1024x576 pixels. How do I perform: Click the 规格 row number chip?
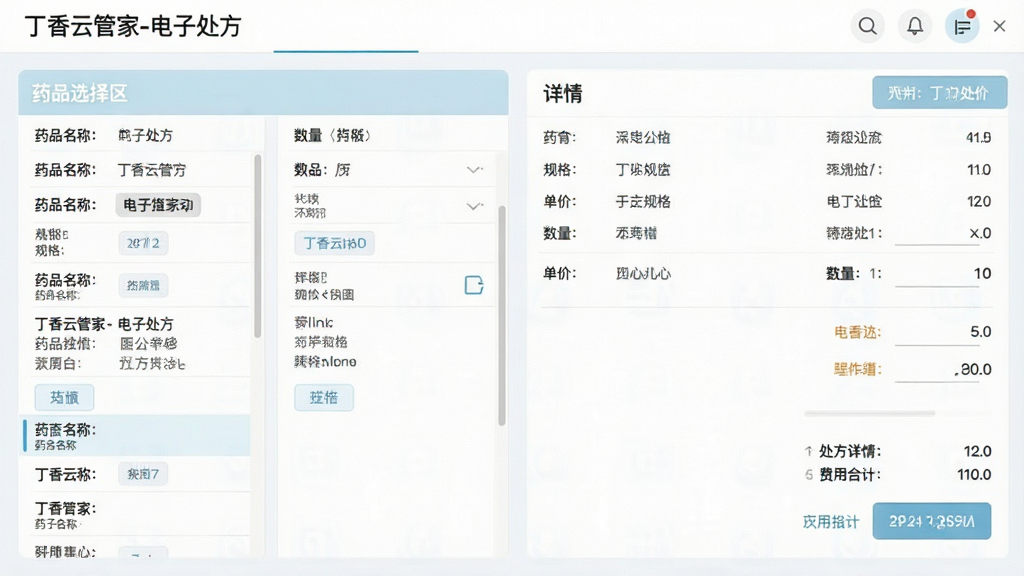[143, 243]
